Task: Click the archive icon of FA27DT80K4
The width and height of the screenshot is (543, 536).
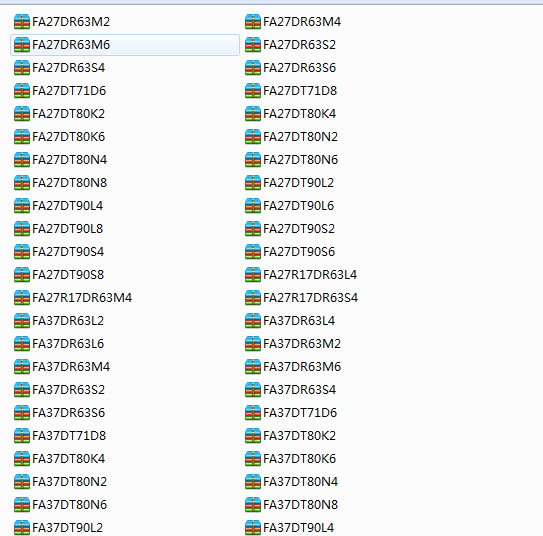Action: pyautogui.click(x=253, y=114)
